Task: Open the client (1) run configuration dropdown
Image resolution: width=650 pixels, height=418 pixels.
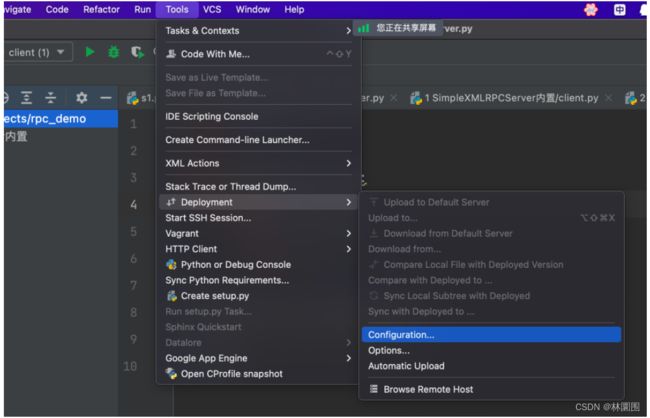Action: point(38,52)
